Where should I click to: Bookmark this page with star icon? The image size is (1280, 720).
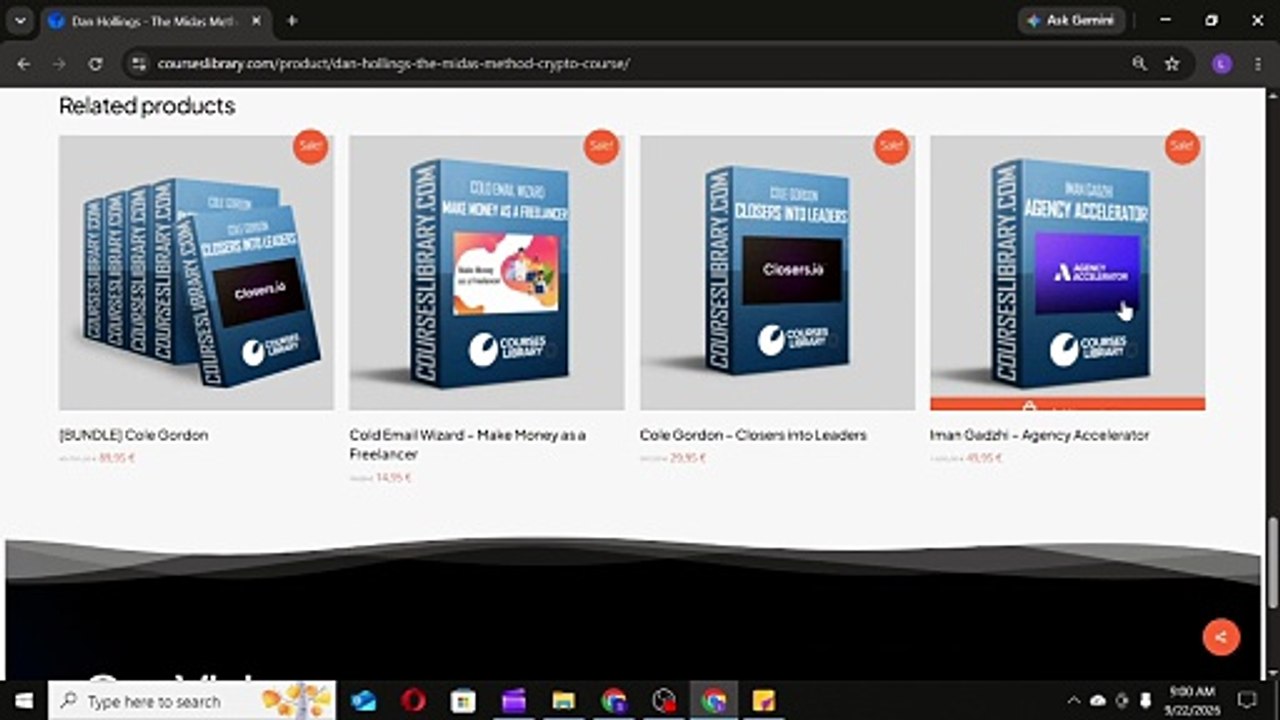tap(1172, 63)
